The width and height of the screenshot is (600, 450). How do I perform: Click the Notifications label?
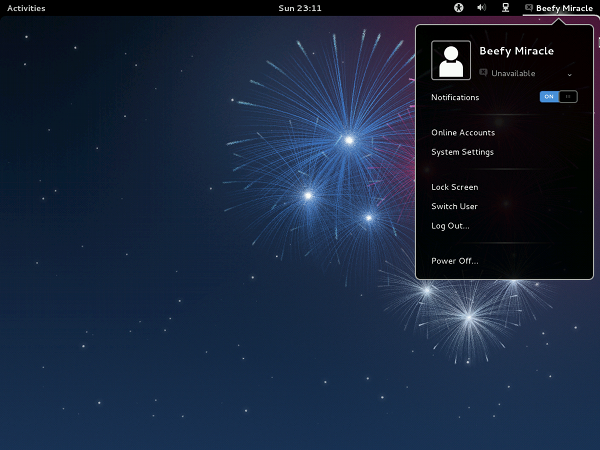click(455, 97)
